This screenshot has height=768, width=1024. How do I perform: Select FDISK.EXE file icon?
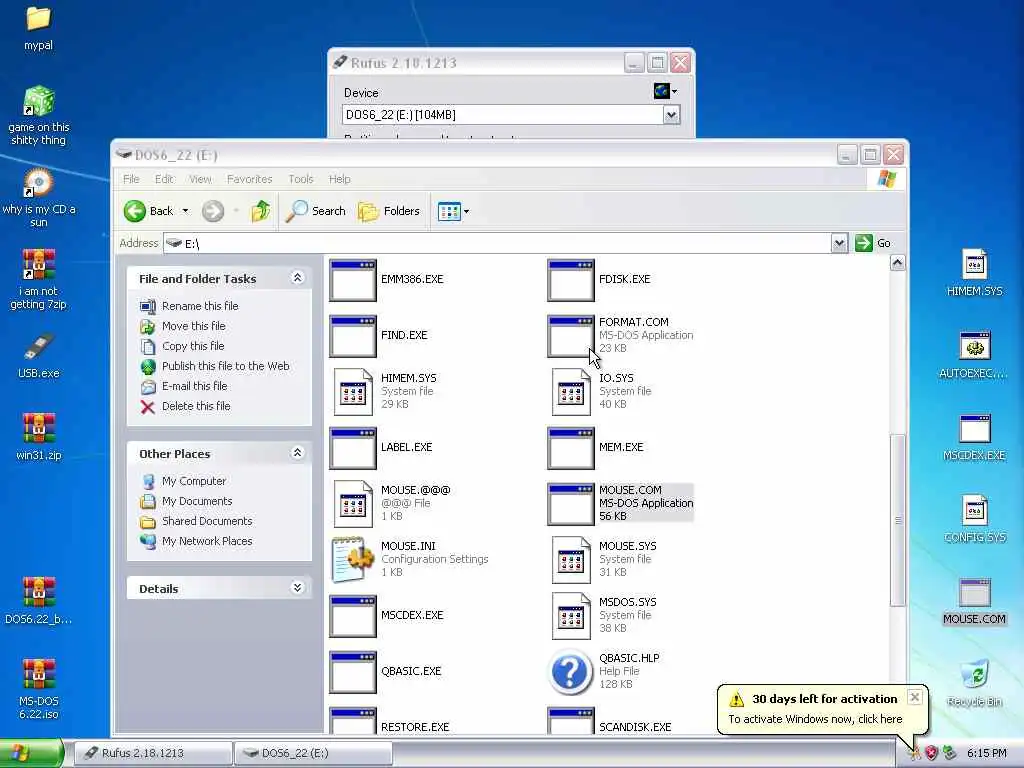[x=571, y=280]
